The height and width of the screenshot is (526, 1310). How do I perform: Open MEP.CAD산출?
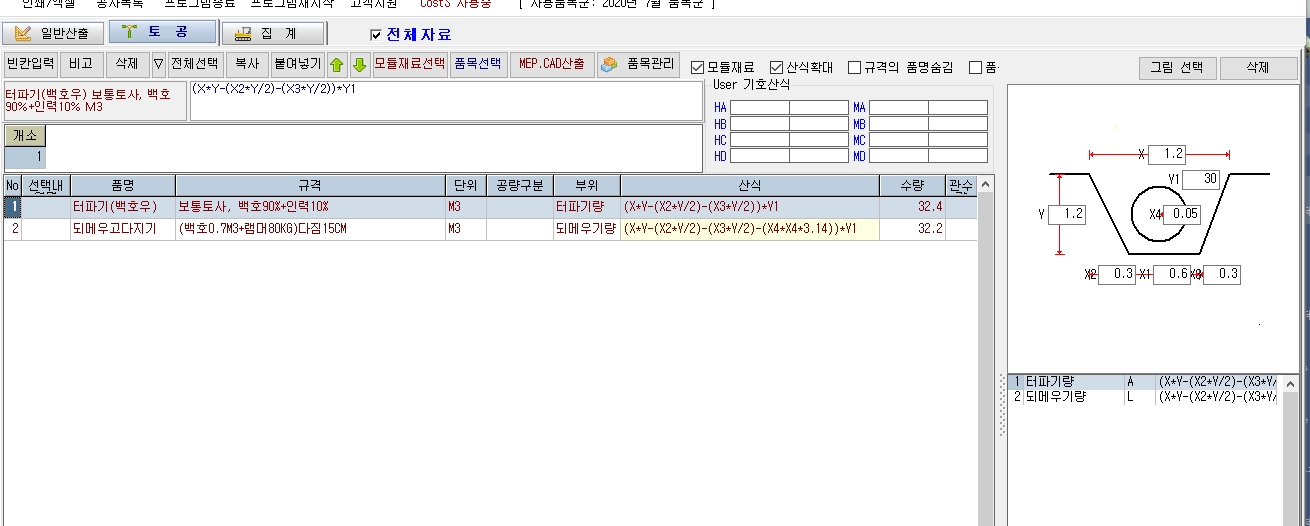(x=552, y=65)
